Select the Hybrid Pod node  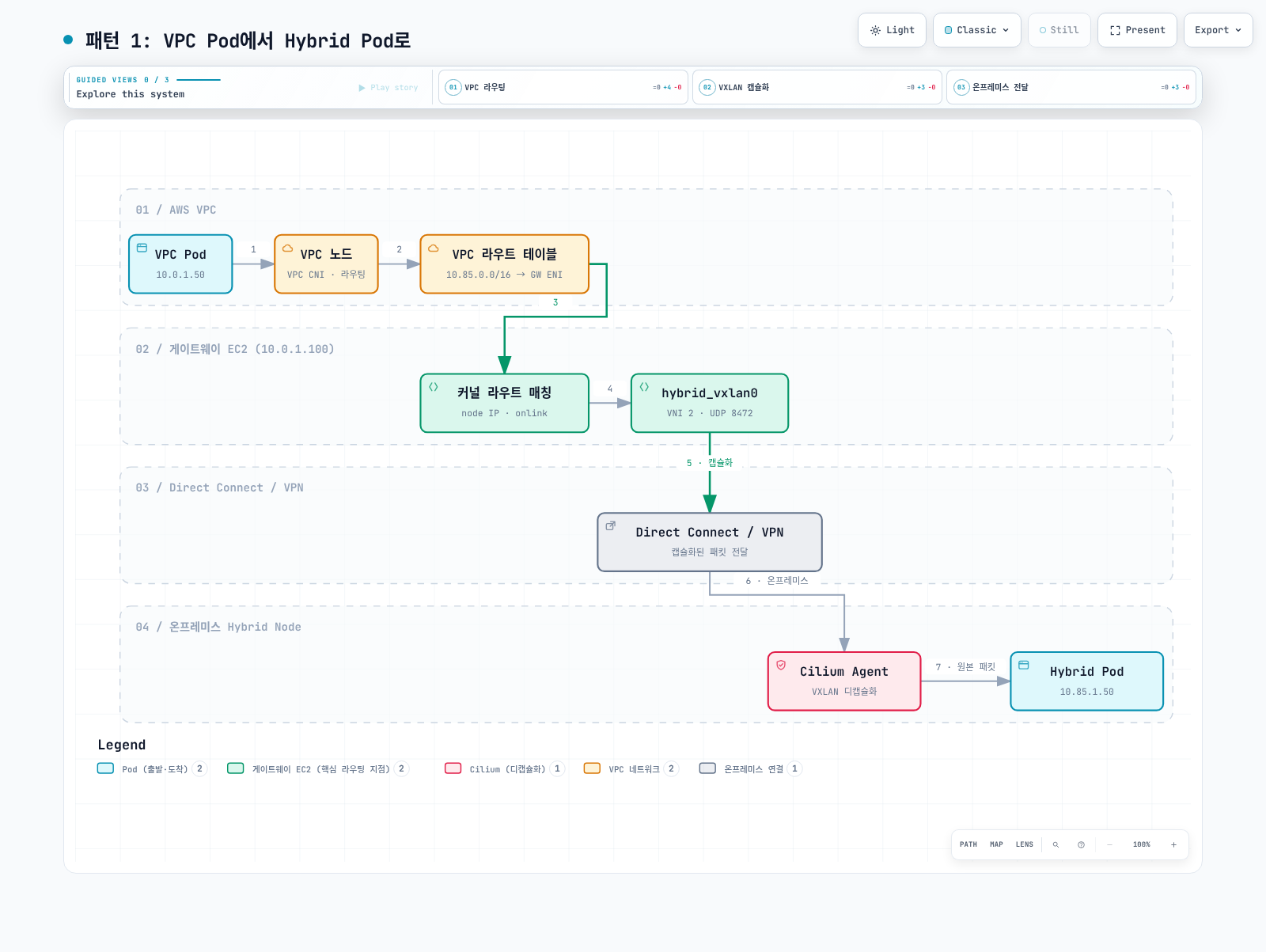1086,681
